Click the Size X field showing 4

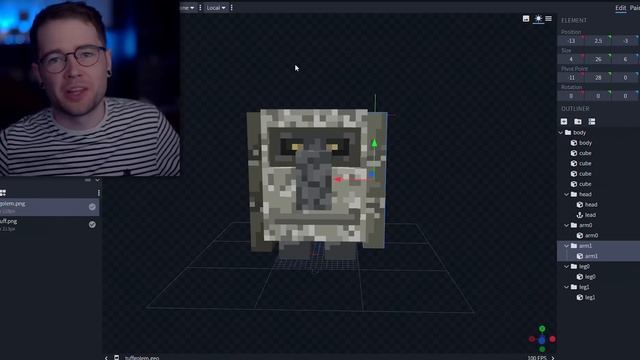click(x=571, y=59)
